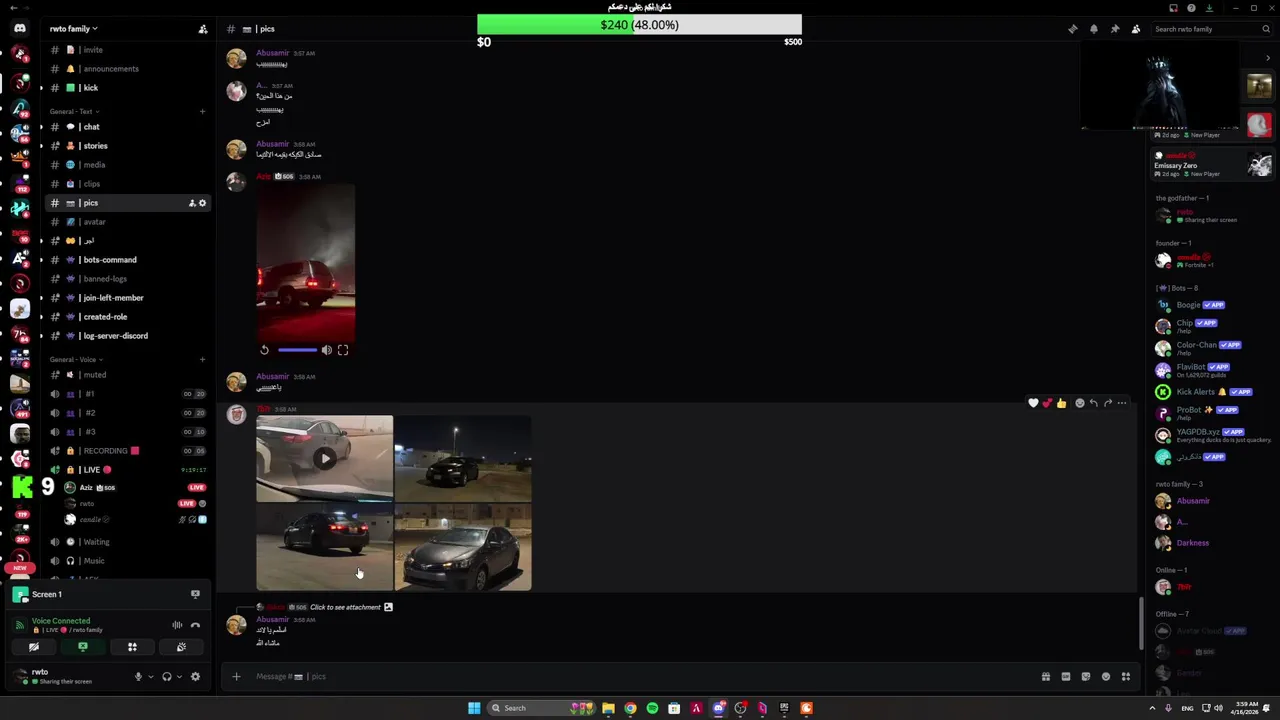Switch to the chat channel
The width and height of the screenshot is (1280, 720).
click(x=128, y=127)
